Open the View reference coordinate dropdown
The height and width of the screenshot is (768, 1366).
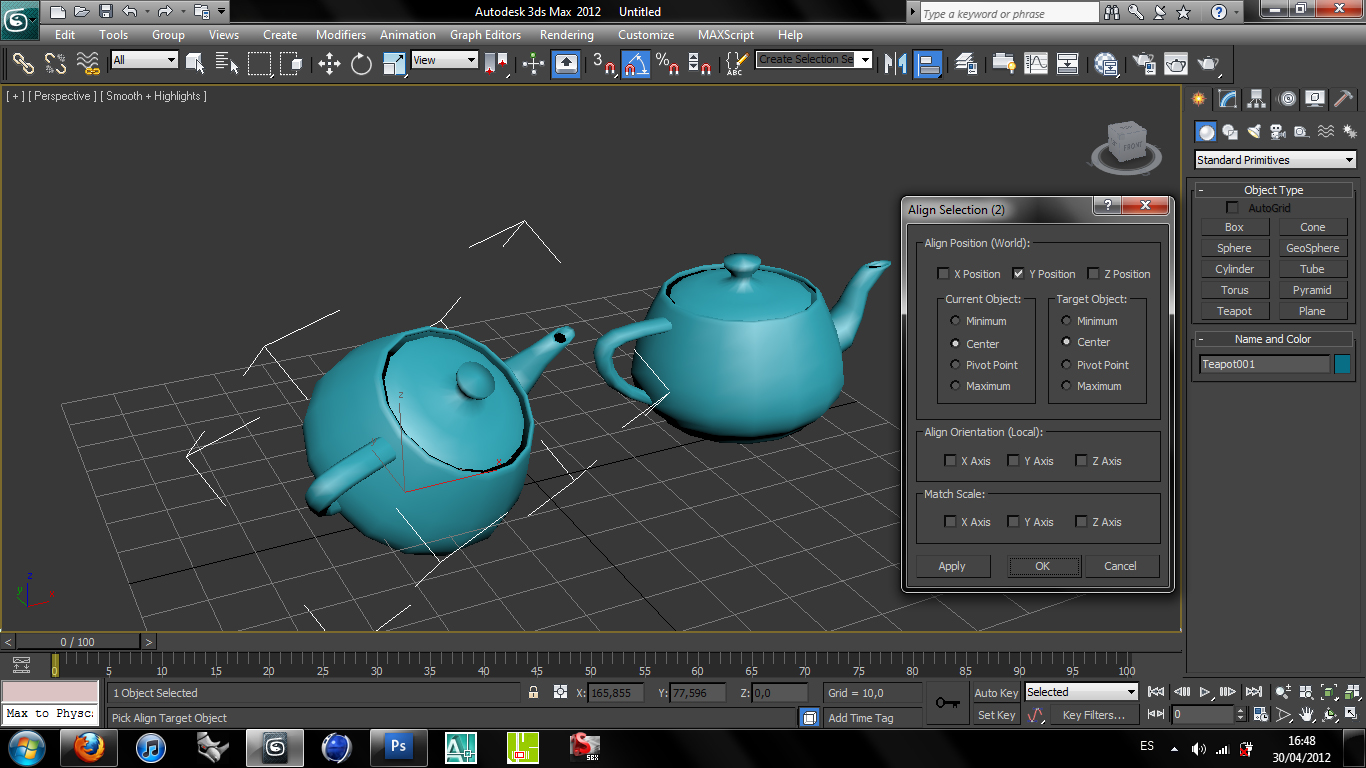pyautogui.click(x=445, y=60)
